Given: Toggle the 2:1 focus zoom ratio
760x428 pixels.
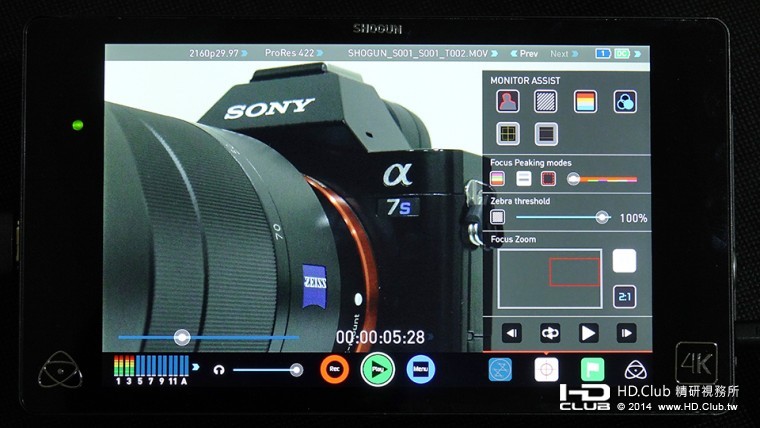Looking at the screenshot, I should pyautogui.click(x=624, y=297).
